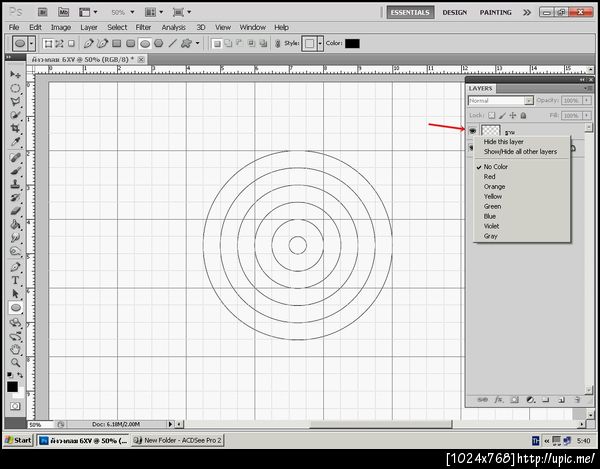Choose Show/Hide all other layers

(522, 151)
